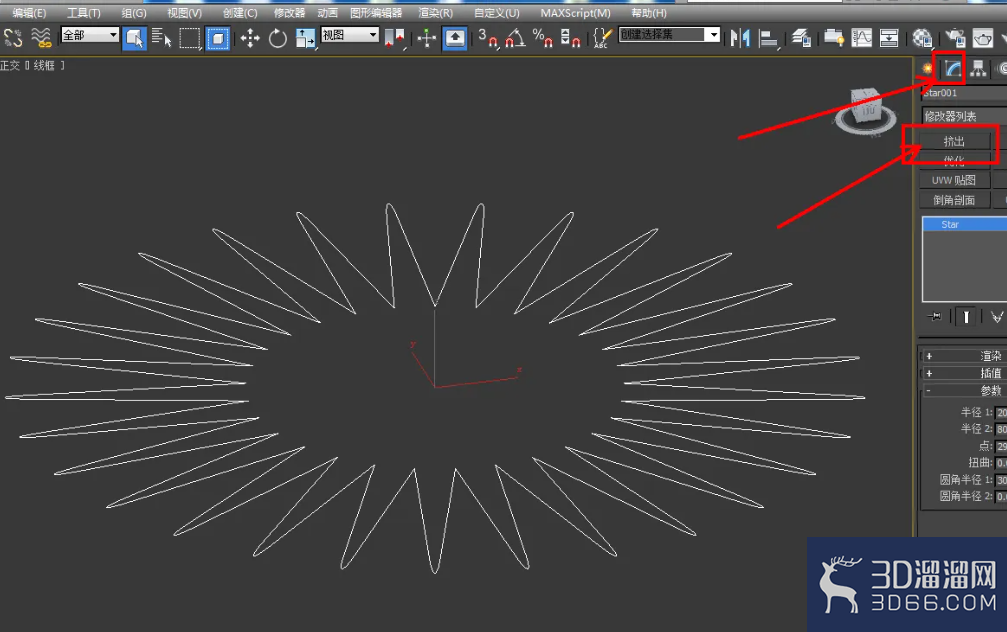Open the 编辑(E) menu
The image size is (1007, 632).
29,13
